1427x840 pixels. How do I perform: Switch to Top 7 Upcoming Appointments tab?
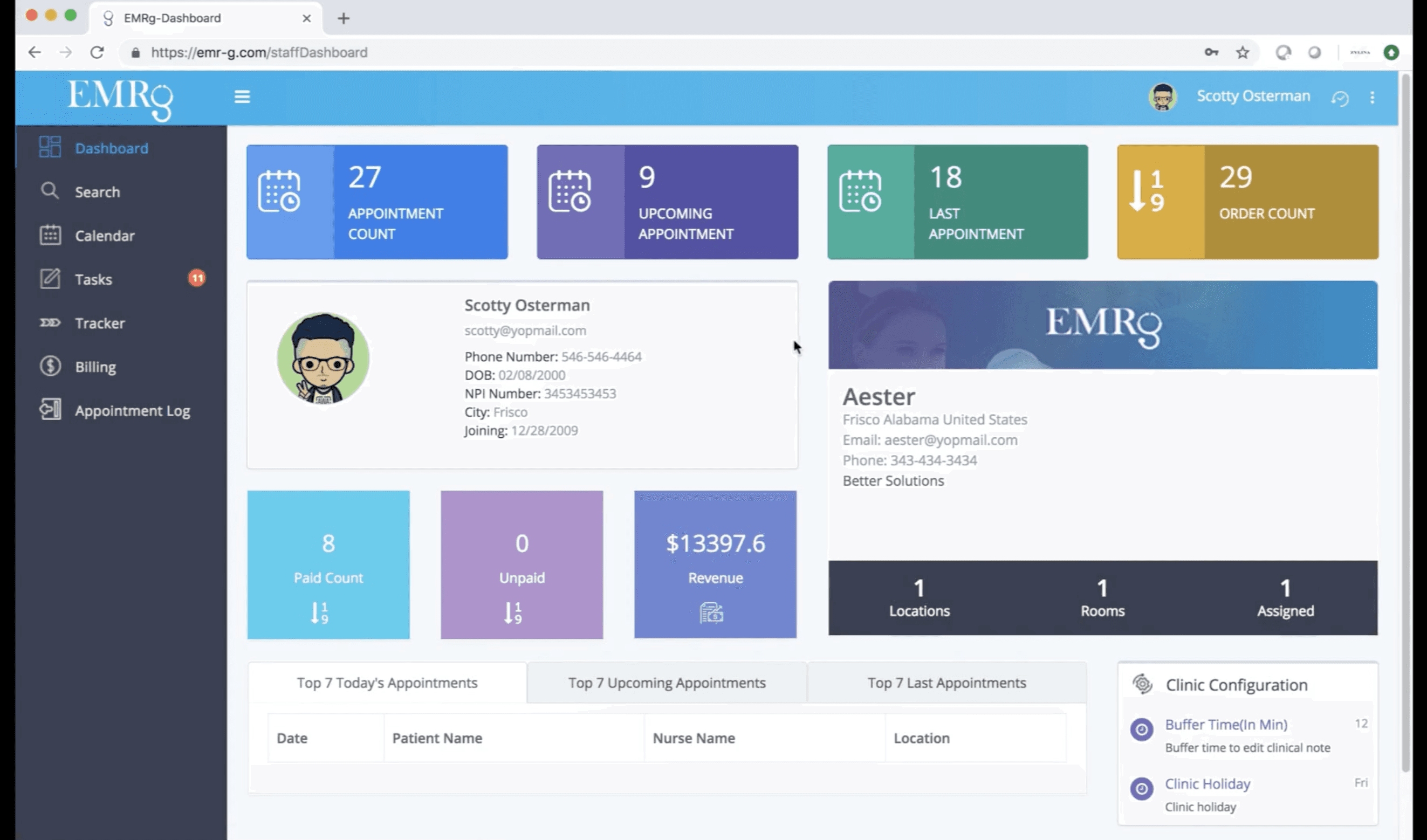pyautogui.click(x=667, y=683)
